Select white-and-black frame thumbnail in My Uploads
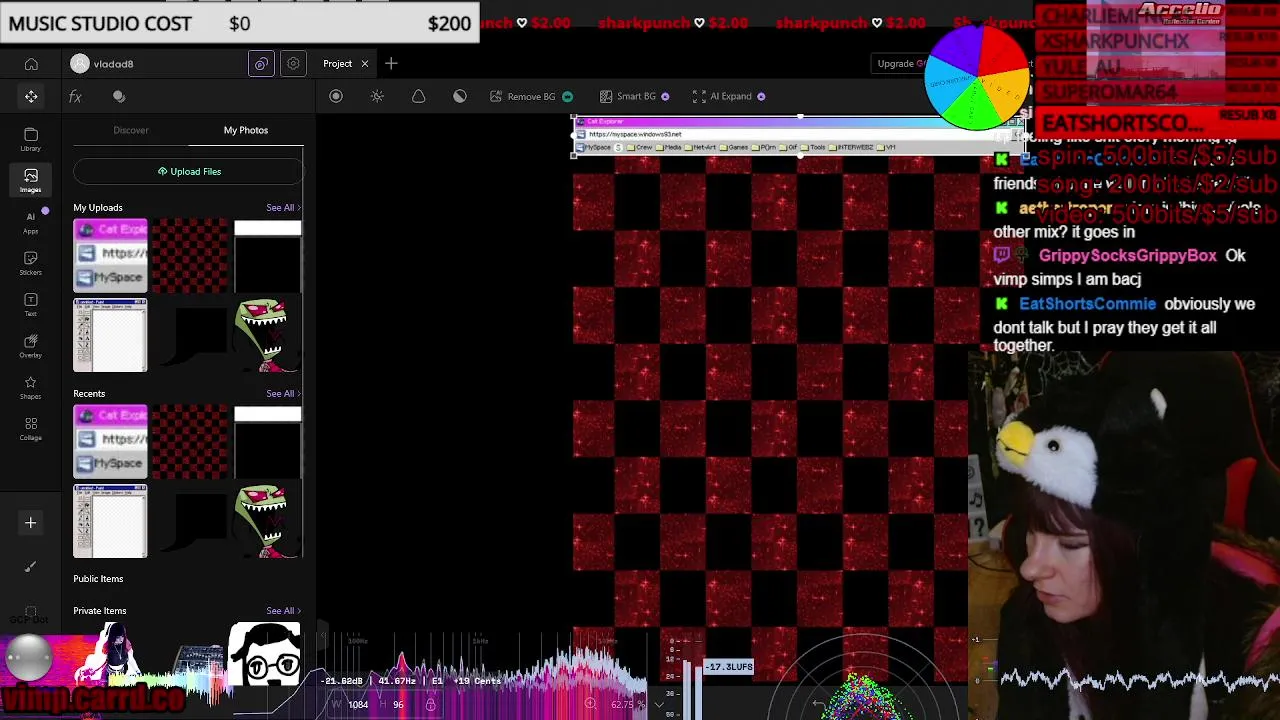The image size is (1280, 720). (267, 255)
